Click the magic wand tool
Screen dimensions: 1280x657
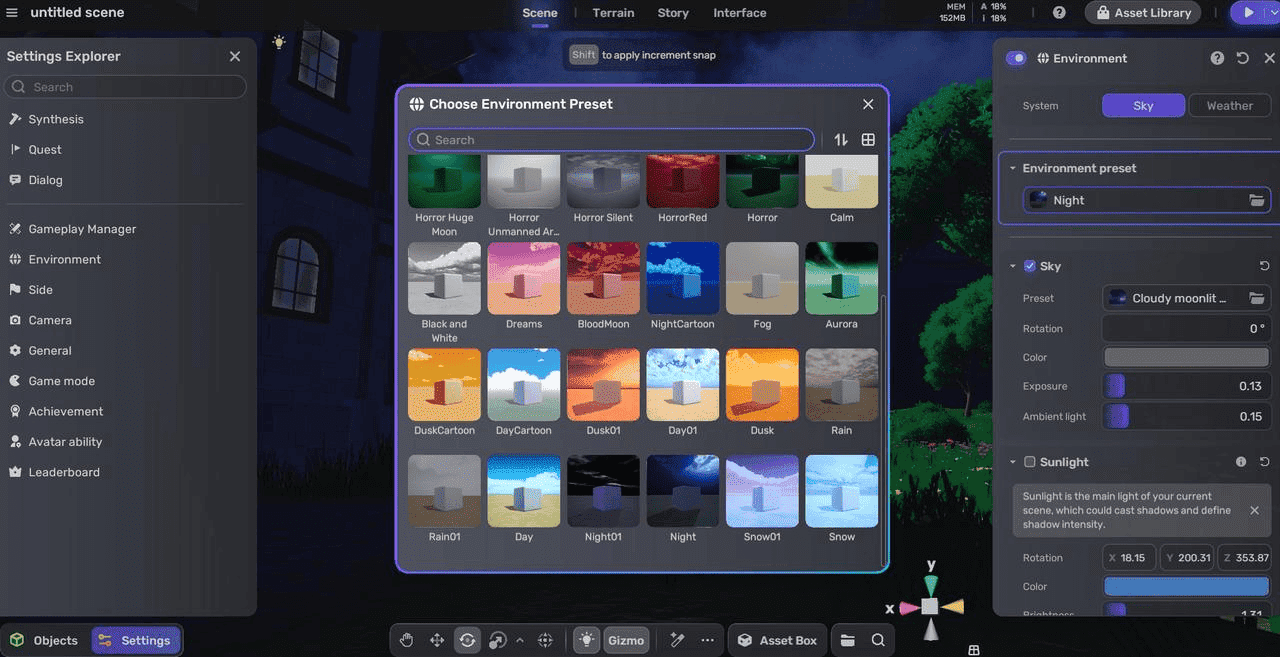click(x=677, y=640)
